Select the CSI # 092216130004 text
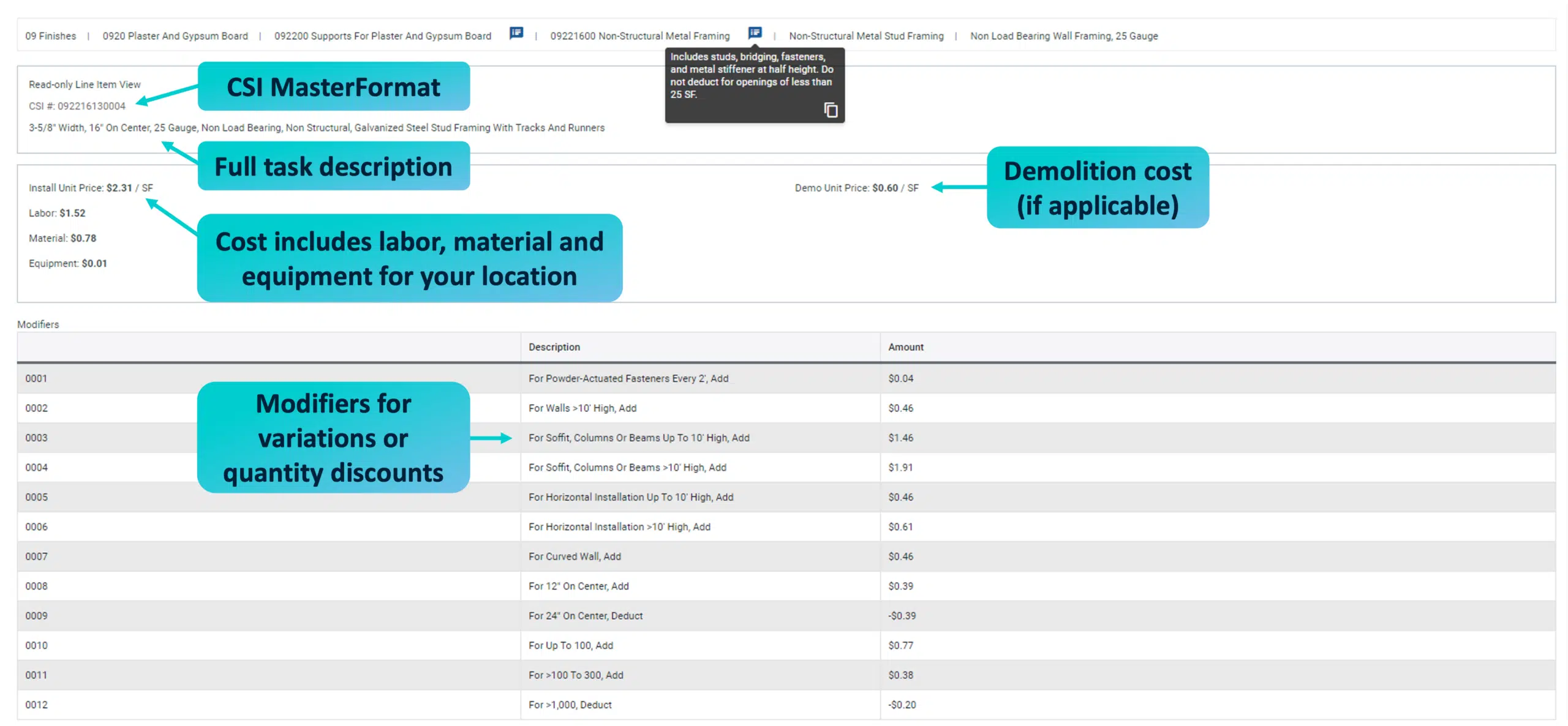 pyautogui.click(x=77, y=106)
